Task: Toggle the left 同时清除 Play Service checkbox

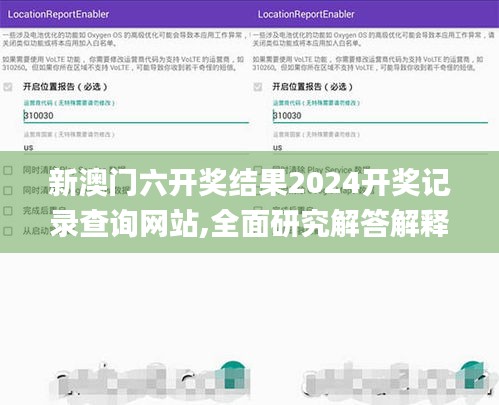Action: pyautogui.click(x=8, y=170)
